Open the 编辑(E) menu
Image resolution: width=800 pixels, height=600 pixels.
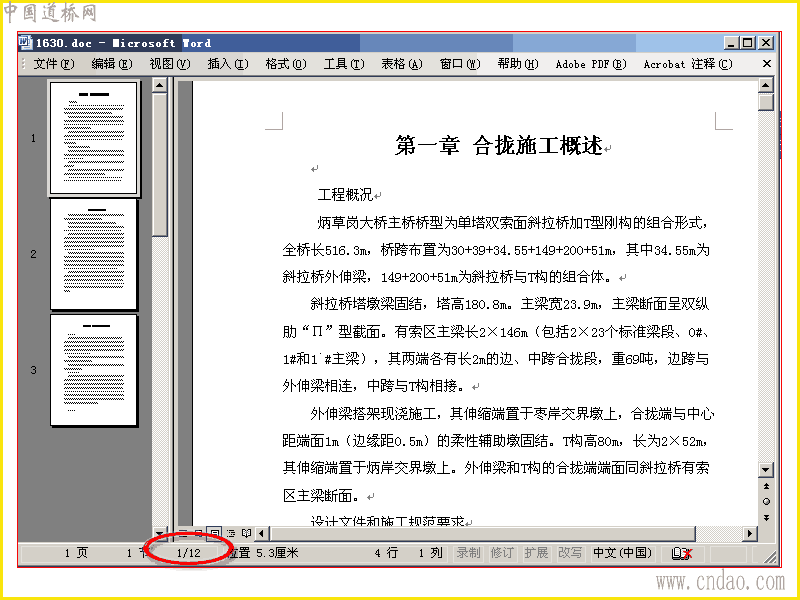click(112, 64)
